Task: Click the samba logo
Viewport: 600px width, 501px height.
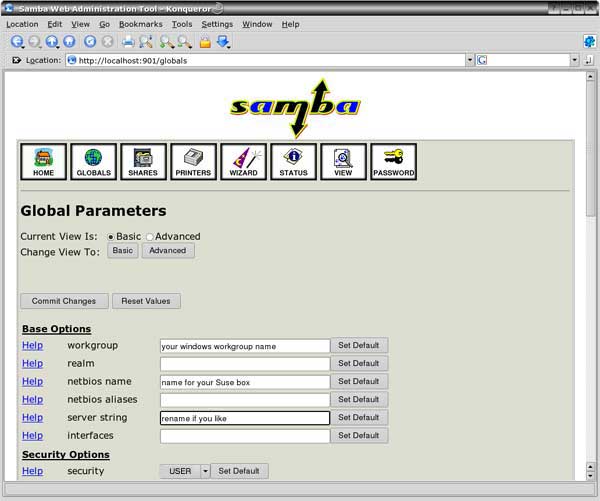Action: [x=295, y=108]
